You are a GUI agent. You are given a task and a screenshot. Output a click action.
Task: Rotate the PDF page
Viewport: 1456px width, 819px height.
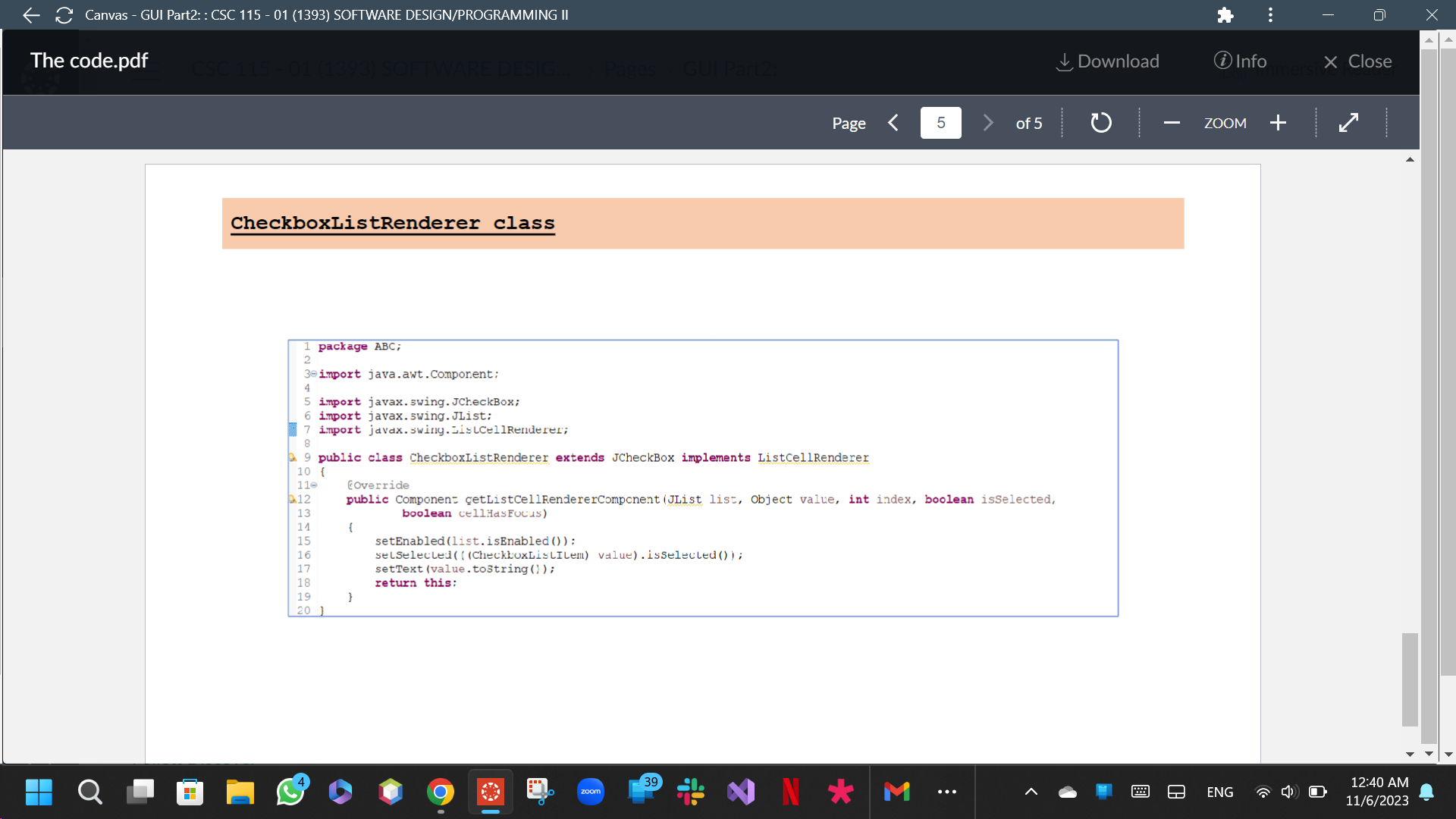(x=1100, y=122)
